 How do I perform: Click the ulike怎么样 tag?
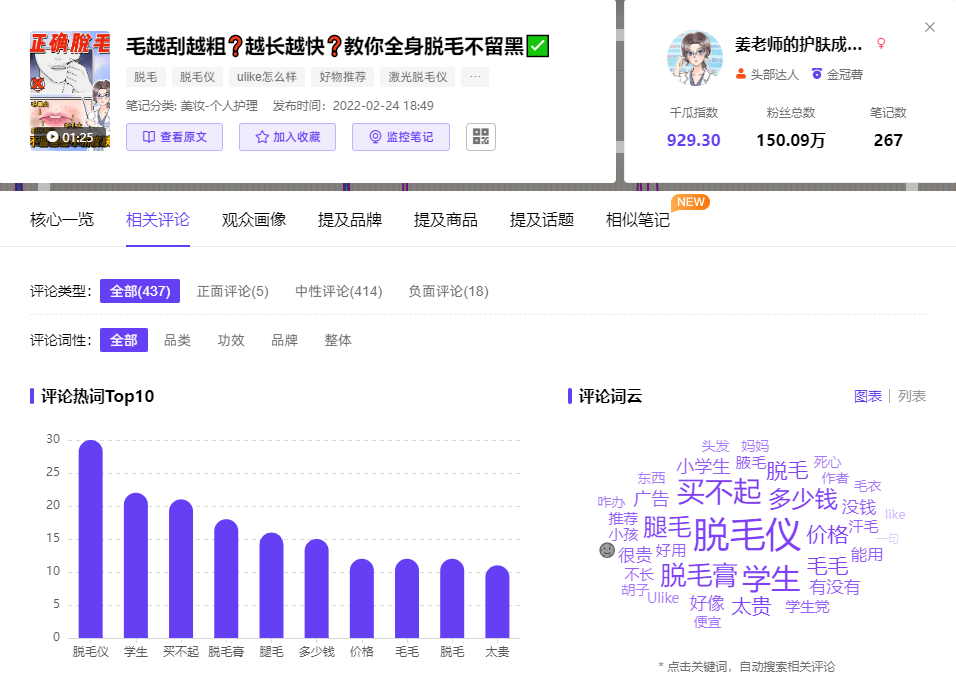pos(266,77)
